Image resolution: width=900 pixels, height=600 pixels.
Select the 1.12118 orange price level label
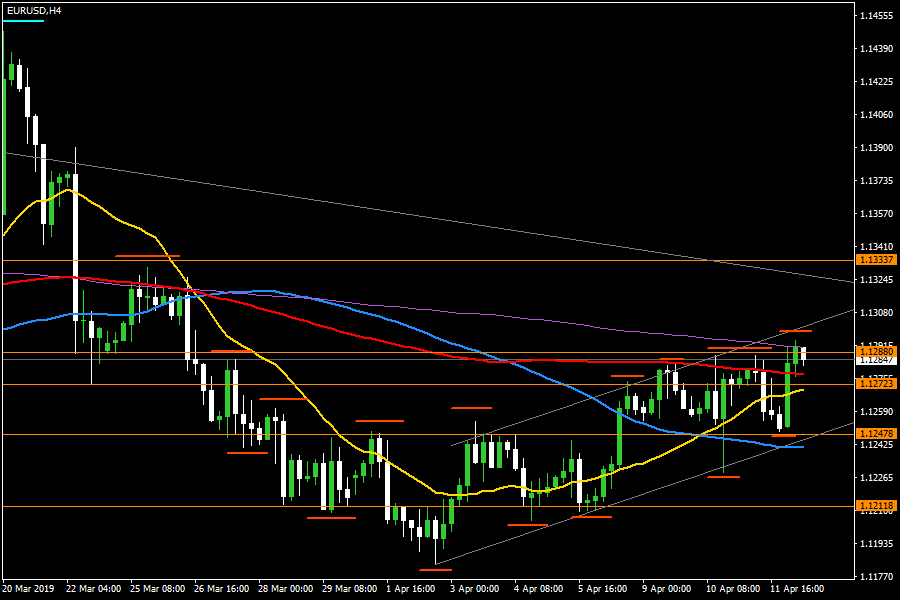[x=876, y=506]
